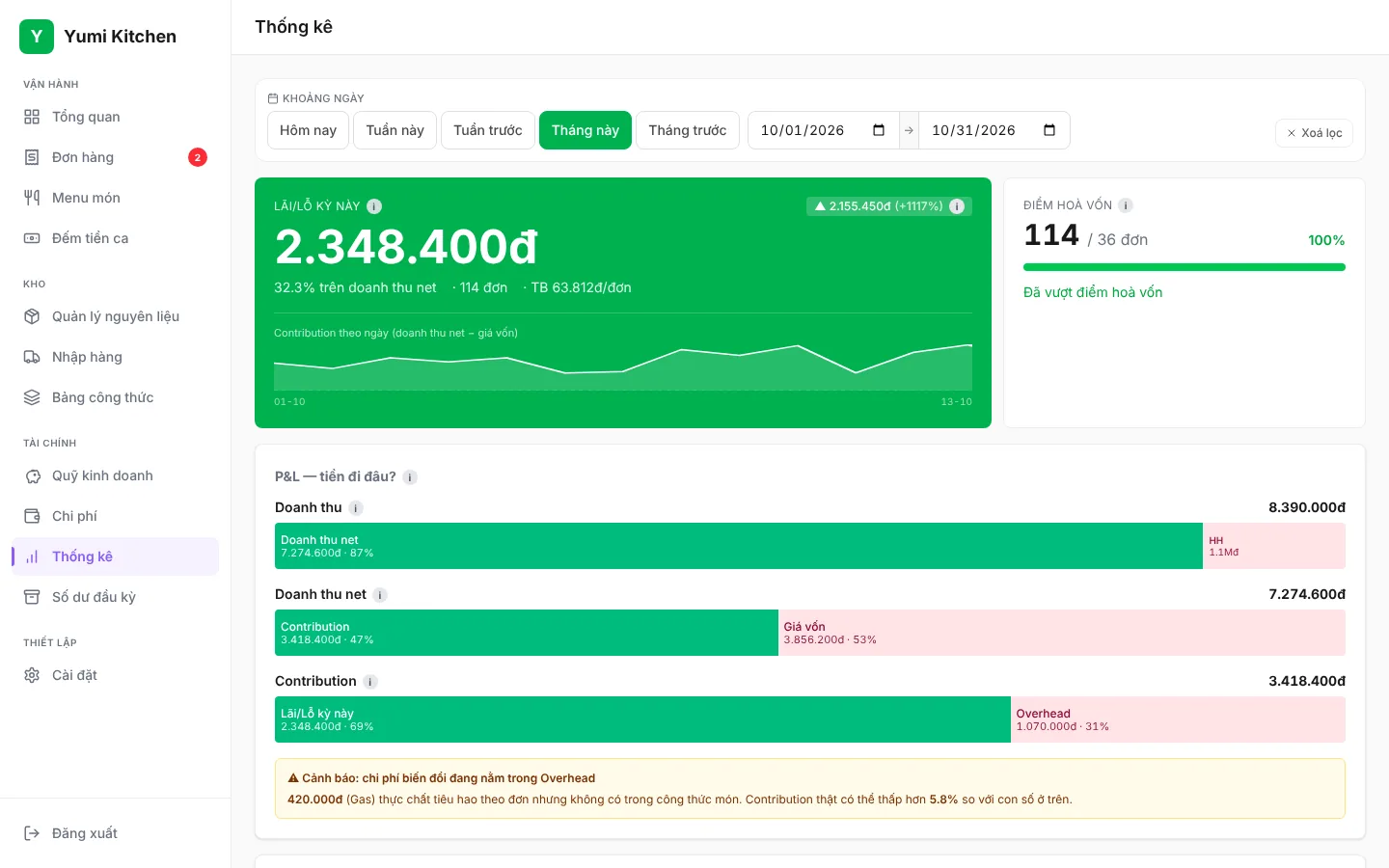Image resolution: width=1389 pixels, height=868 pixels.
Task: Click the pink Overhead bar segment
Action: point(1178,719)
